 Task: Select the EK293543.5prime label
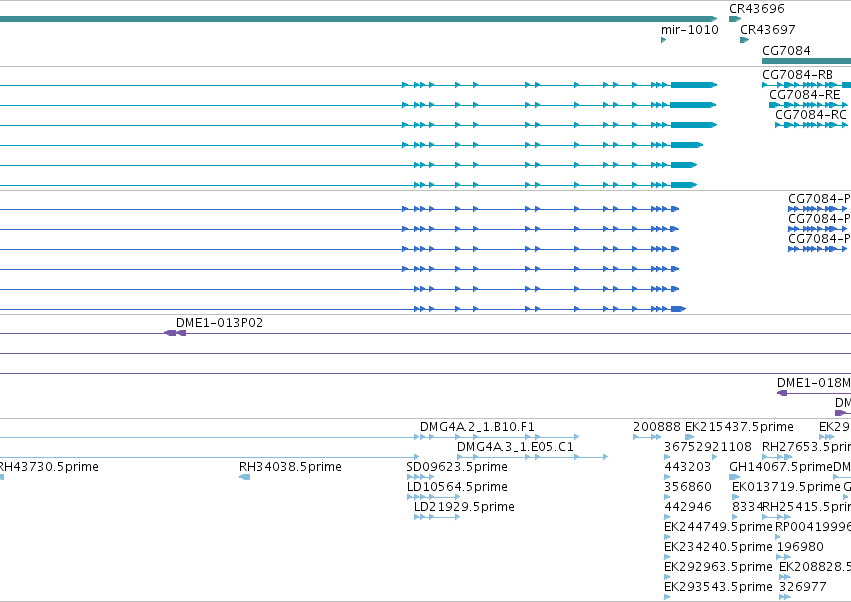click(x=718, y=587)
